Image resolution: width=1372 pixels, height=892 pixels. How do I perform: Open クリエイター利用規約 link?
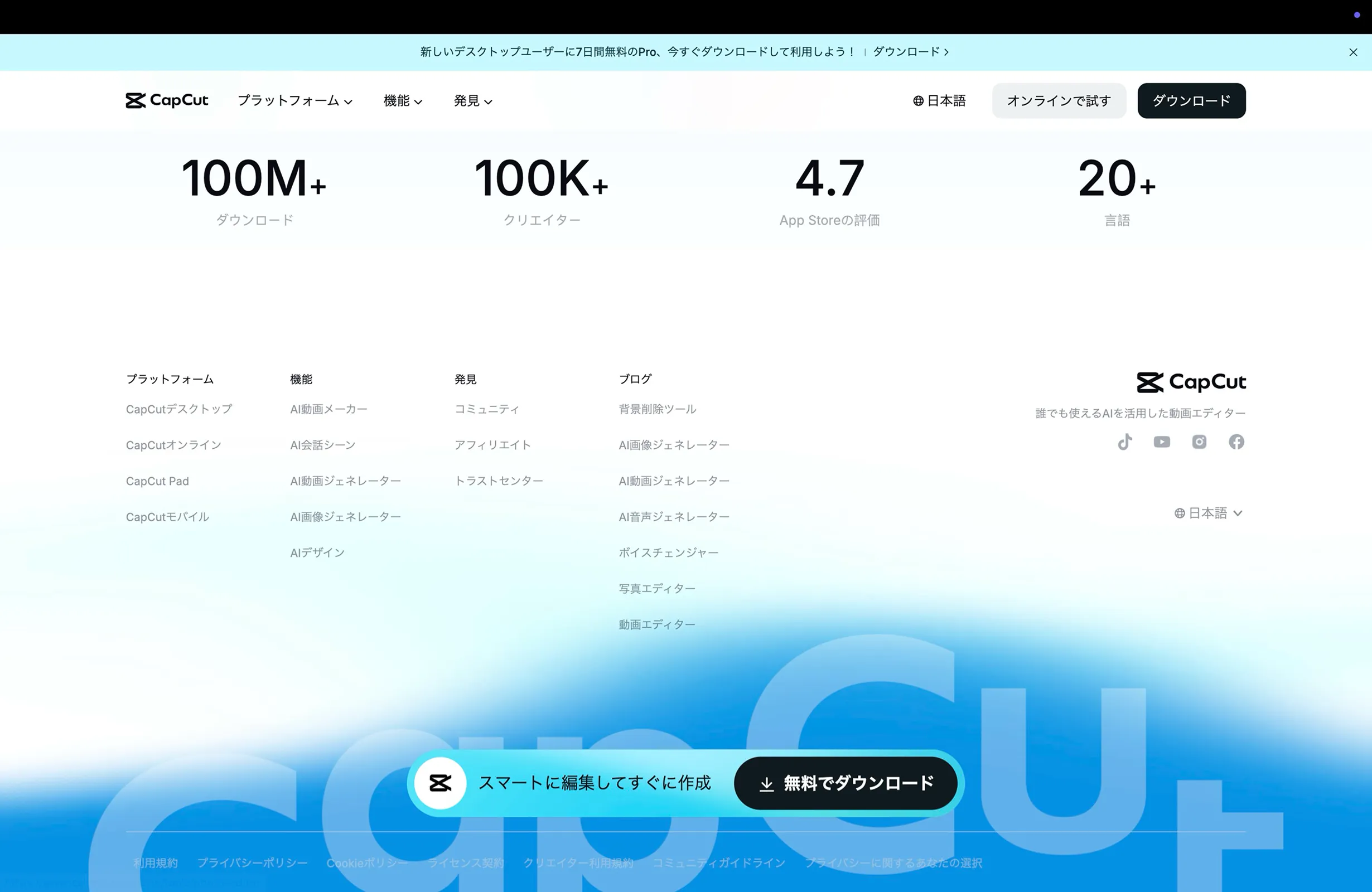click(578, 863)
